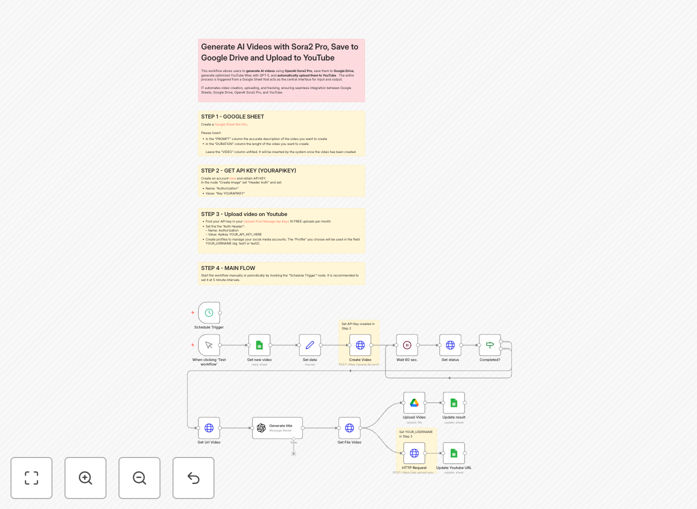Select the pink workflow title sticky note
The image size is (697, 509).
click(x=281, y=70)
